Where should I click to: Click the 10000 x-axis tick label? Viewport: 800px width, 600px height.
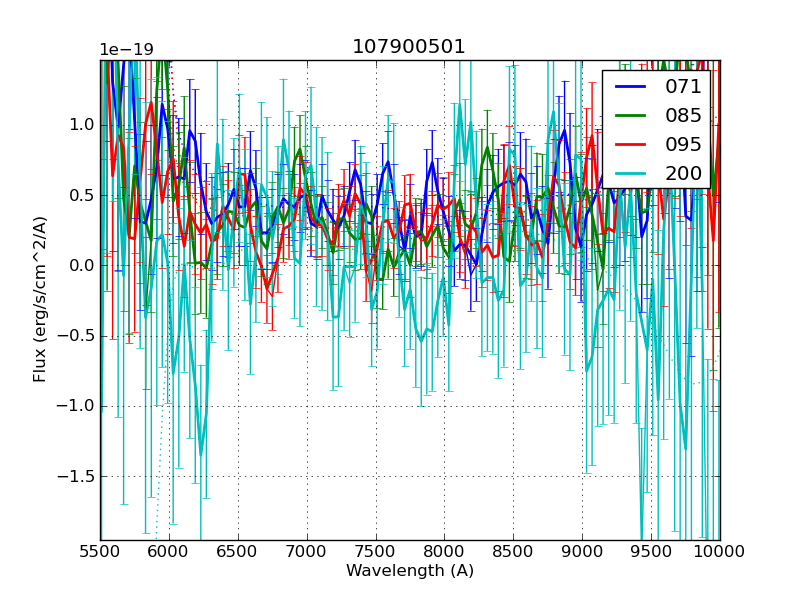point(720,551)
